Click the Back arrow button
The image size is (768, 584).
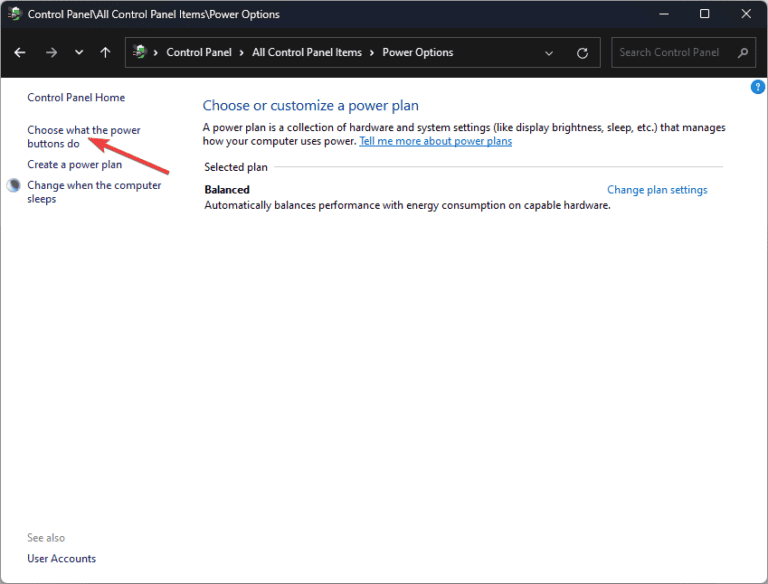pyautogui.click(x=20, y=53)
